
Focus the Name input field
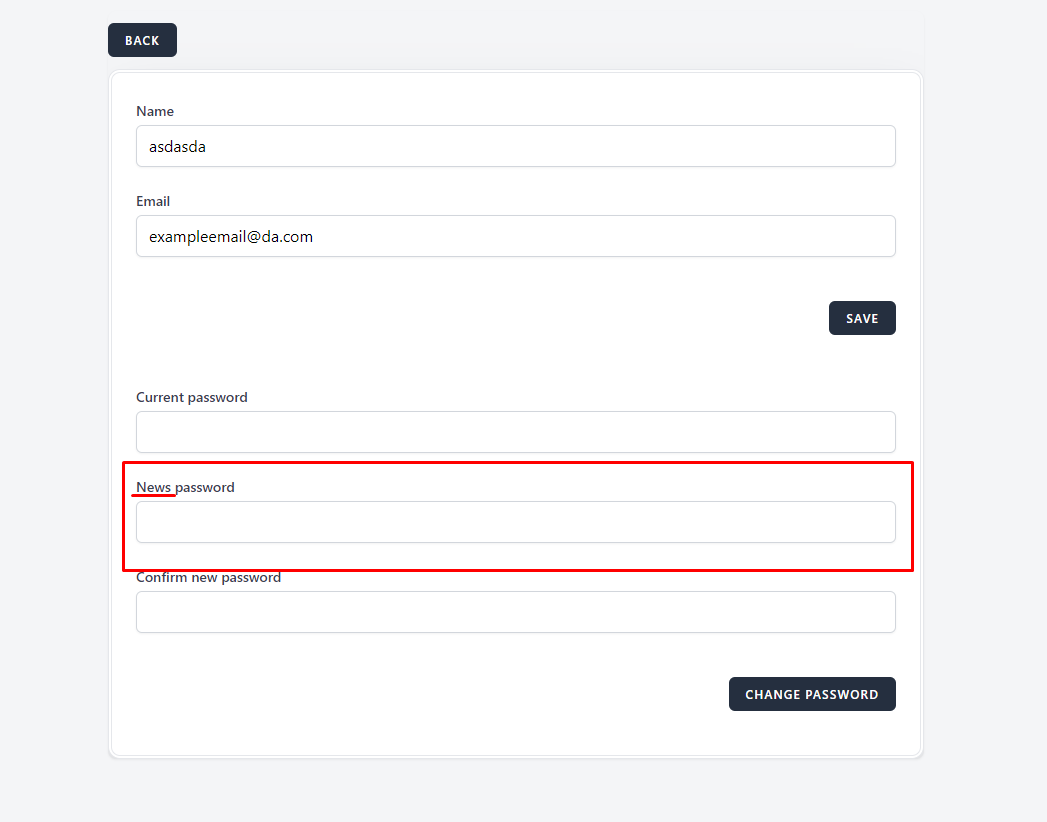pos(515,146)
